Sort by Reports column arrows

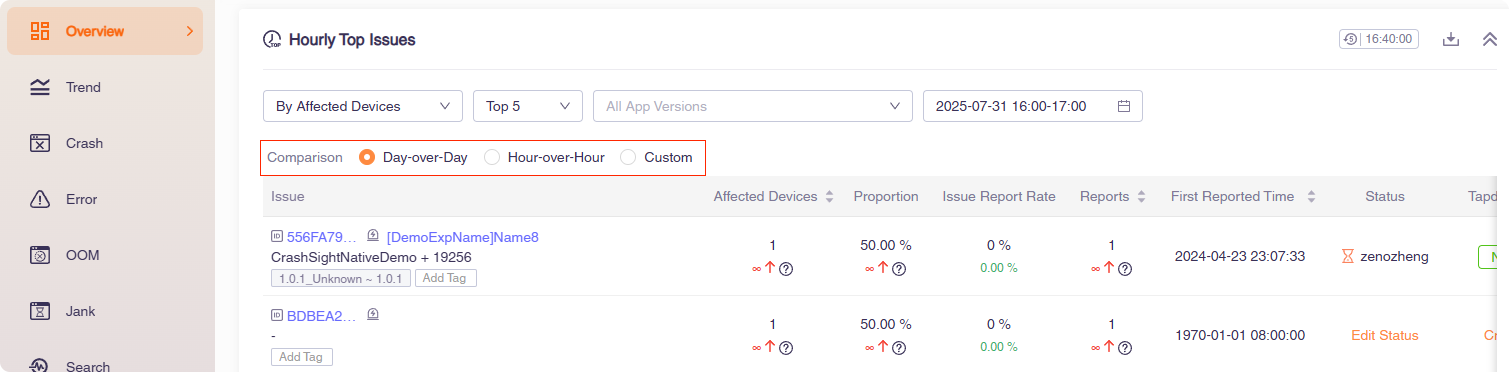pos(1141,197)
